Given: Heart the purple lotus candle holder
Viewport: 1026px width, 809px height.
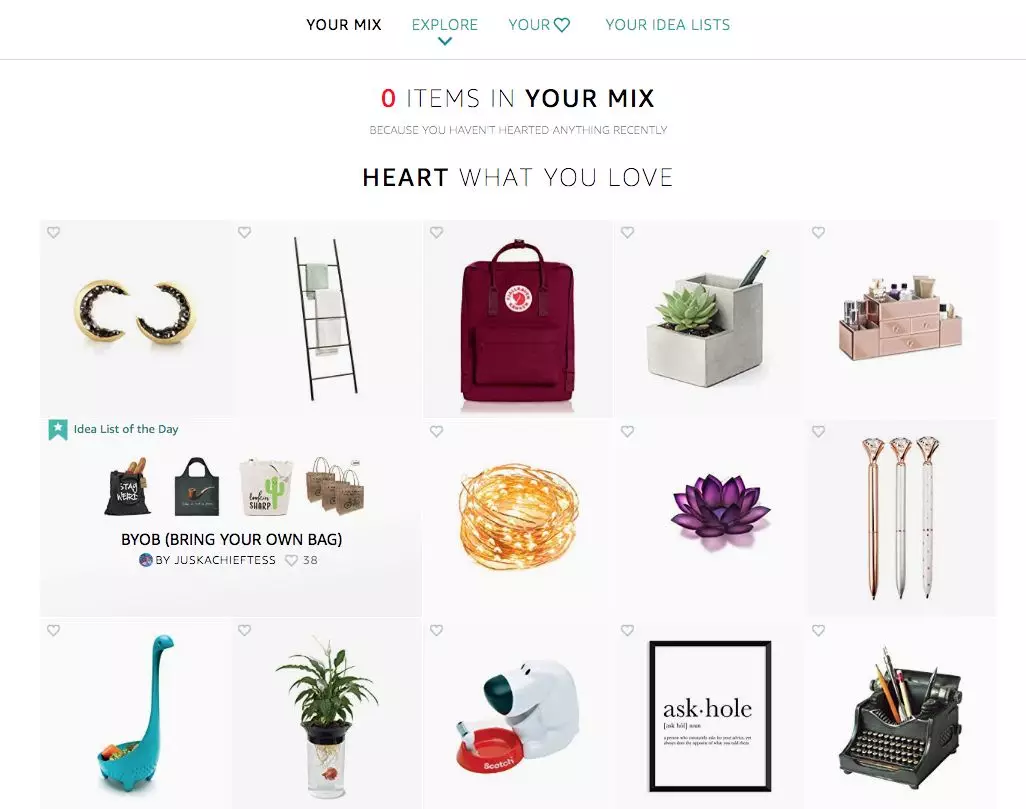Looking at the screenshot, I should coord(628,431).
